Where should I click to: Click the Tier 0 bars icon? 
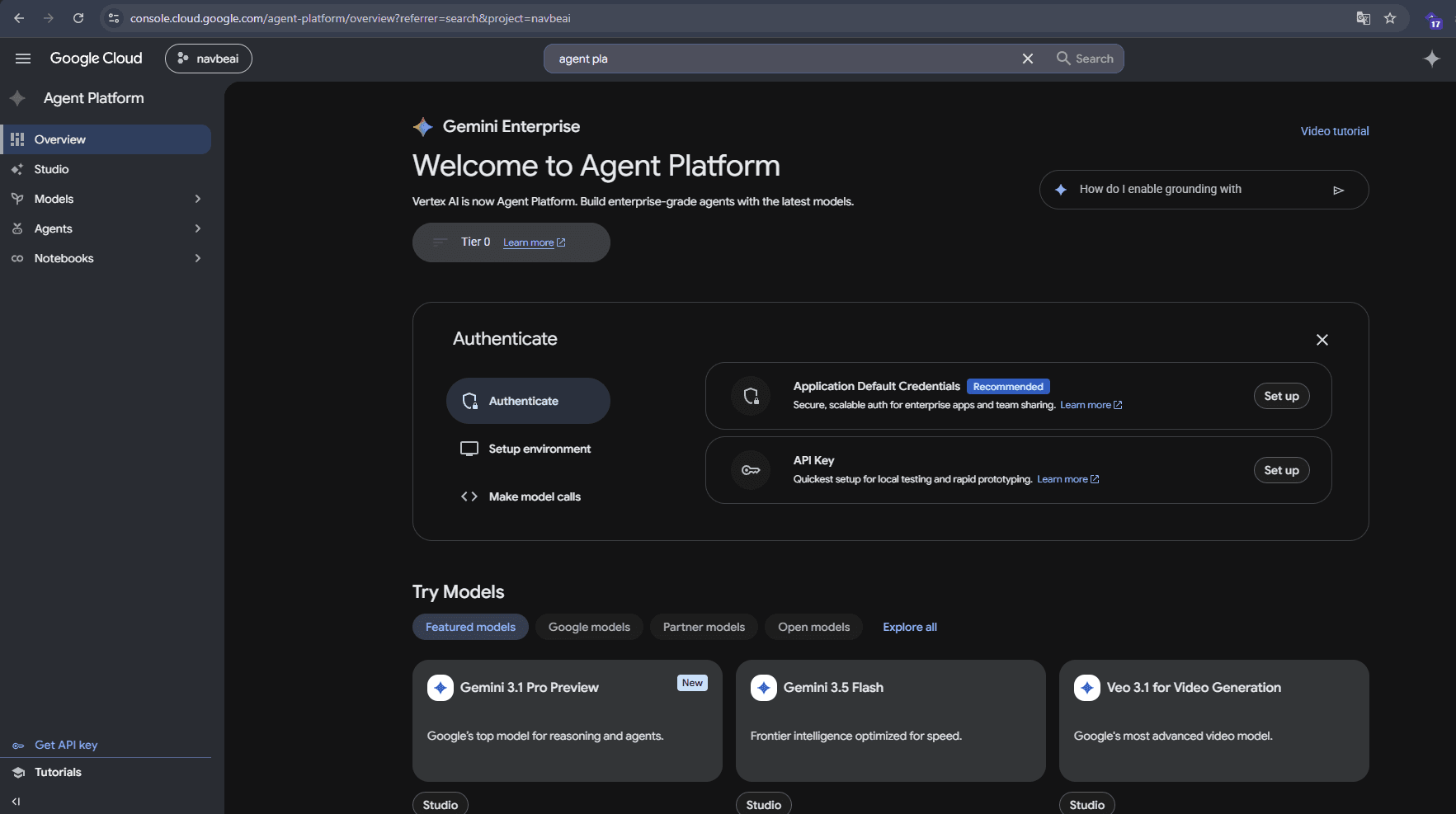click(440, 242)
